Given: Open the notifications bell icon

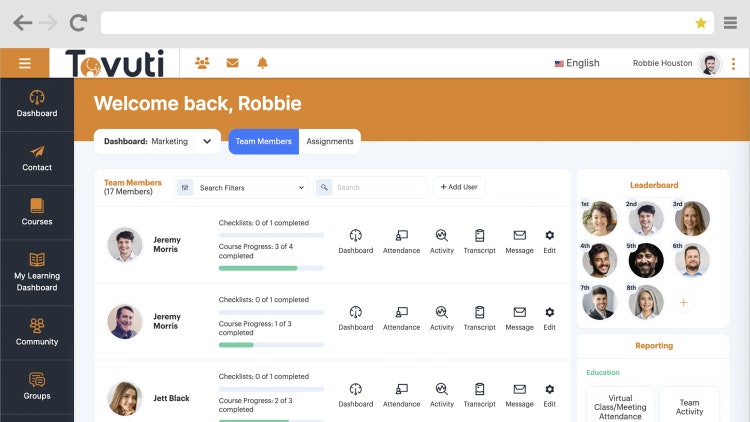Looking at the screenshot, I should (262, 63).
